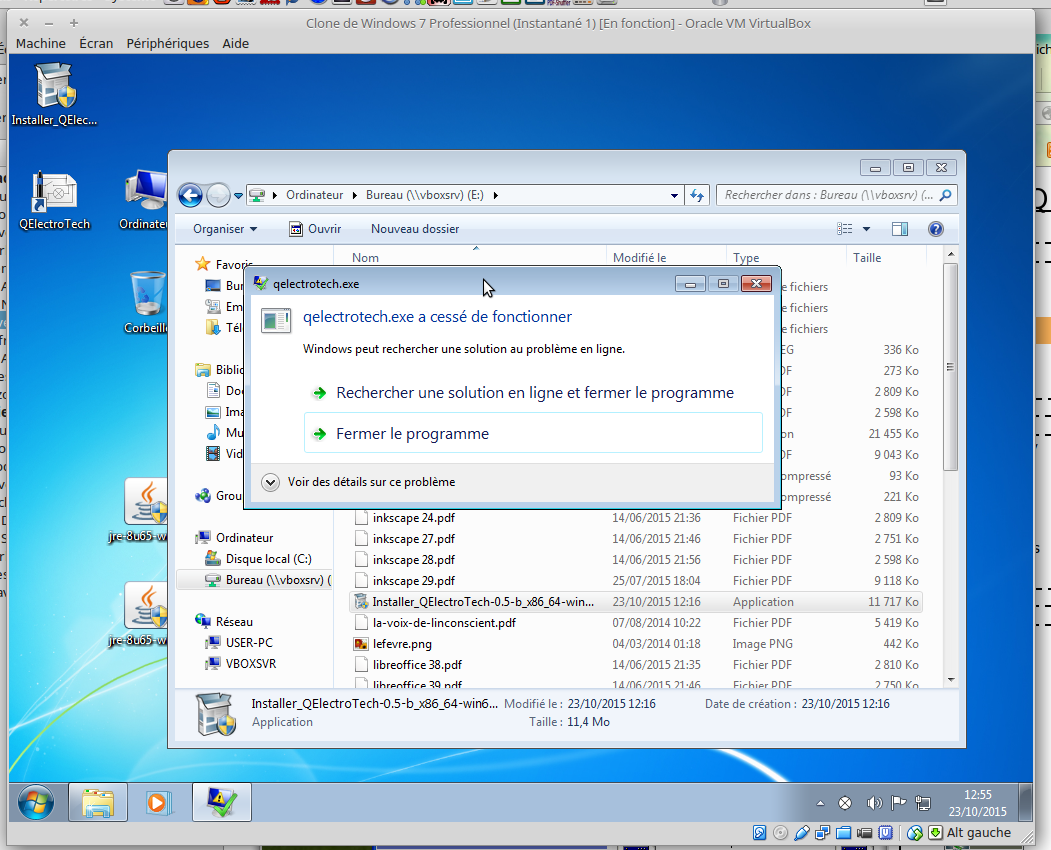Click the Explorer back navigation arrow
This screenshot has height=850, width=1051.
(190, 195)
